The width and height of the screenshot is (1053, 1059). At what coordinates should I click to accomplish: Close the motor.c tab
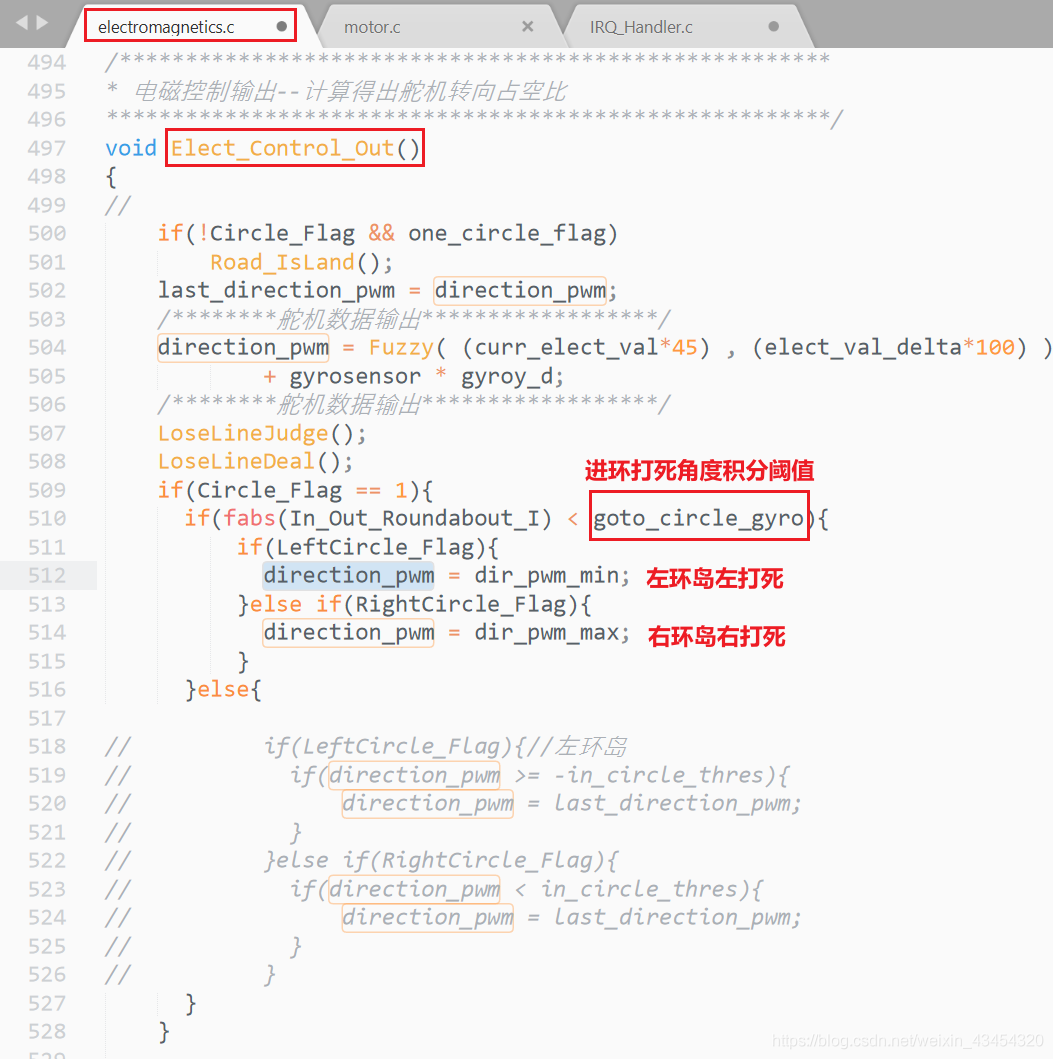528,26
